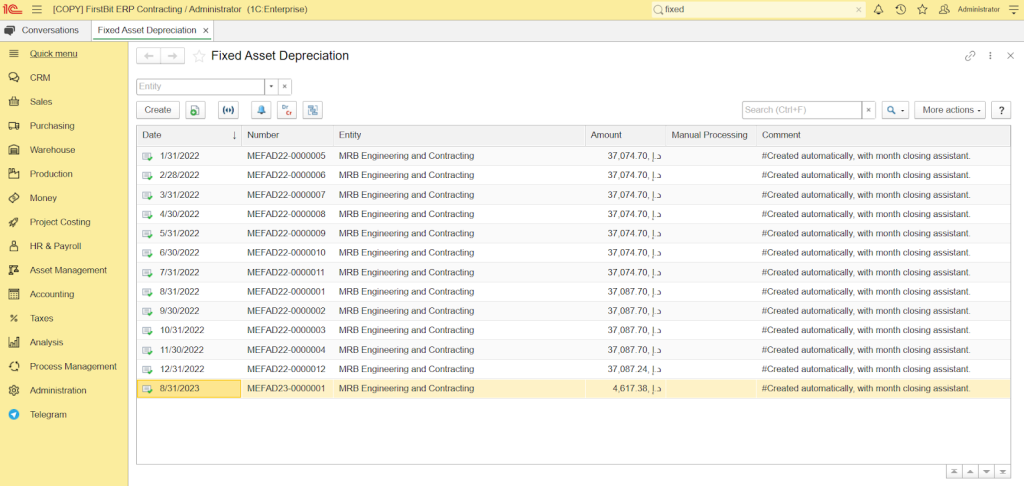This screenshot has width=1024, height=486.
Task: Open Process Management section
Action: [x=73, y=366]
